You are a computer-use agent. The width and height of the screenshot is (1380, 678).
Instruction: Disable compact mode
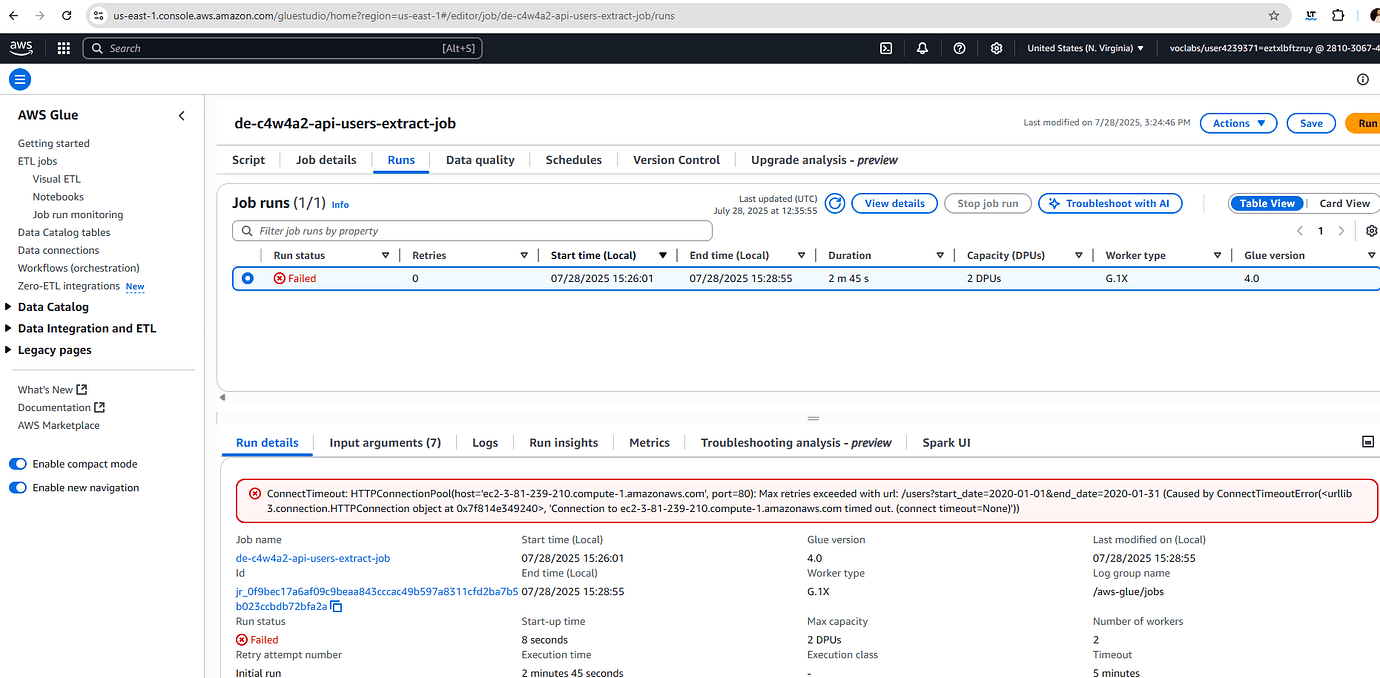tap(18, 463)
